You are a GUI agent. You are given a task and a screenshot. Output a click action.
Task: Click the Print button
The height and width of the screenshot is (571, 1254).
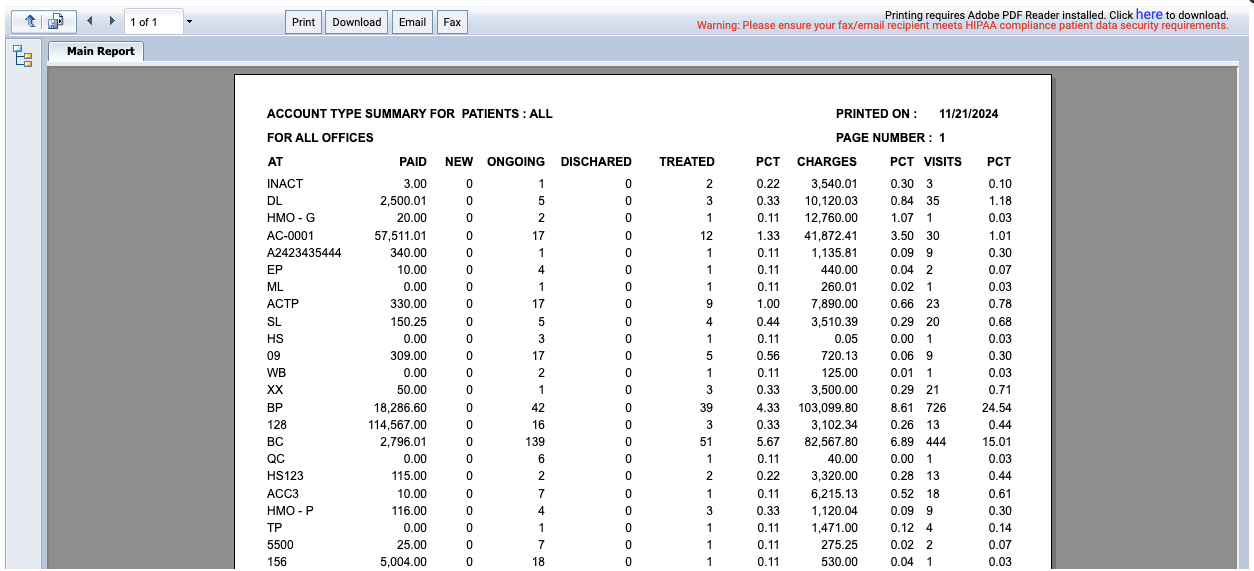[304, 22]
